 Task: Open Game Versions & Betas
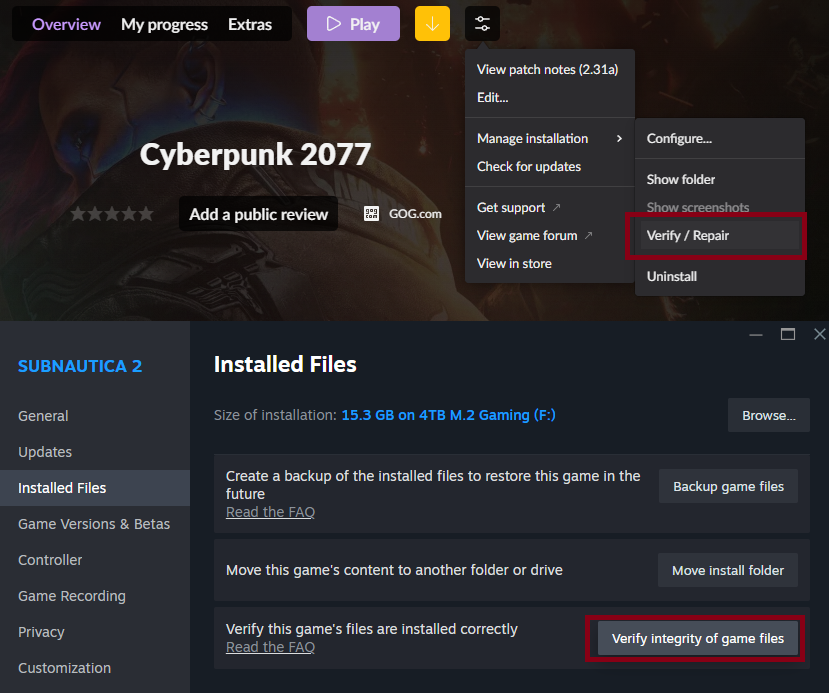[95, 524]
